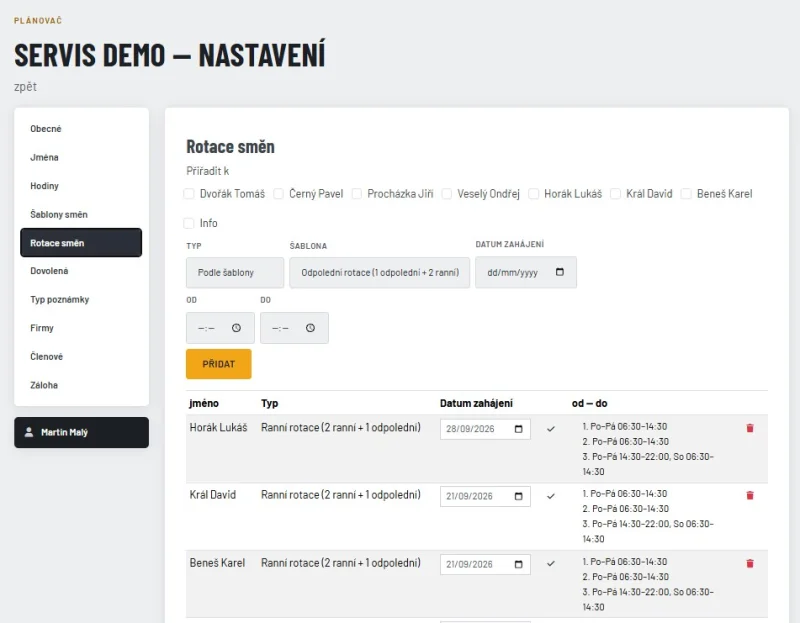Toggle the Horák Lukáš checkbox

pos(533,194)
